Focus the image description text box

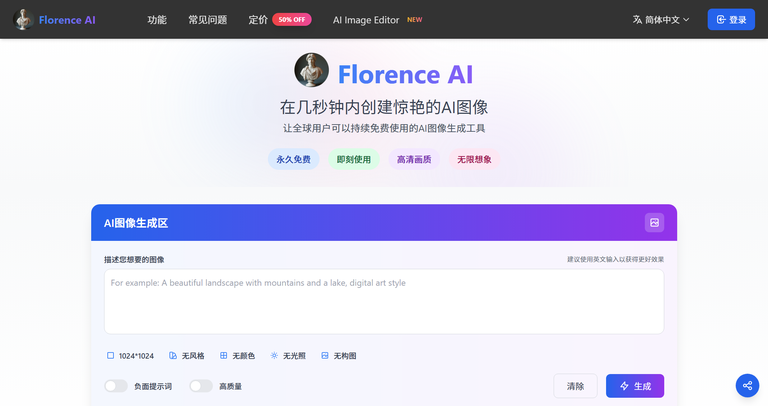point(384,301)
